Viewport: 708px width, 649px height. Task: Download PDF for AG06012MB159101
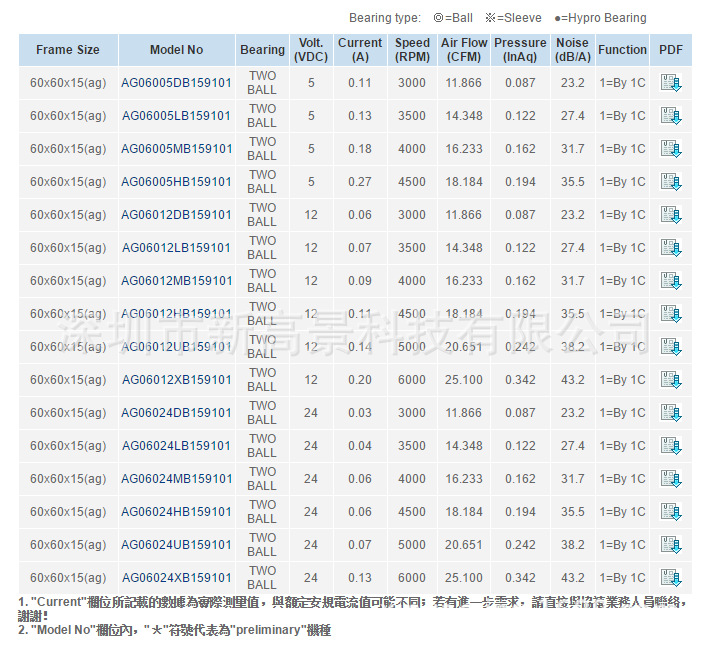tap(671, 281)
